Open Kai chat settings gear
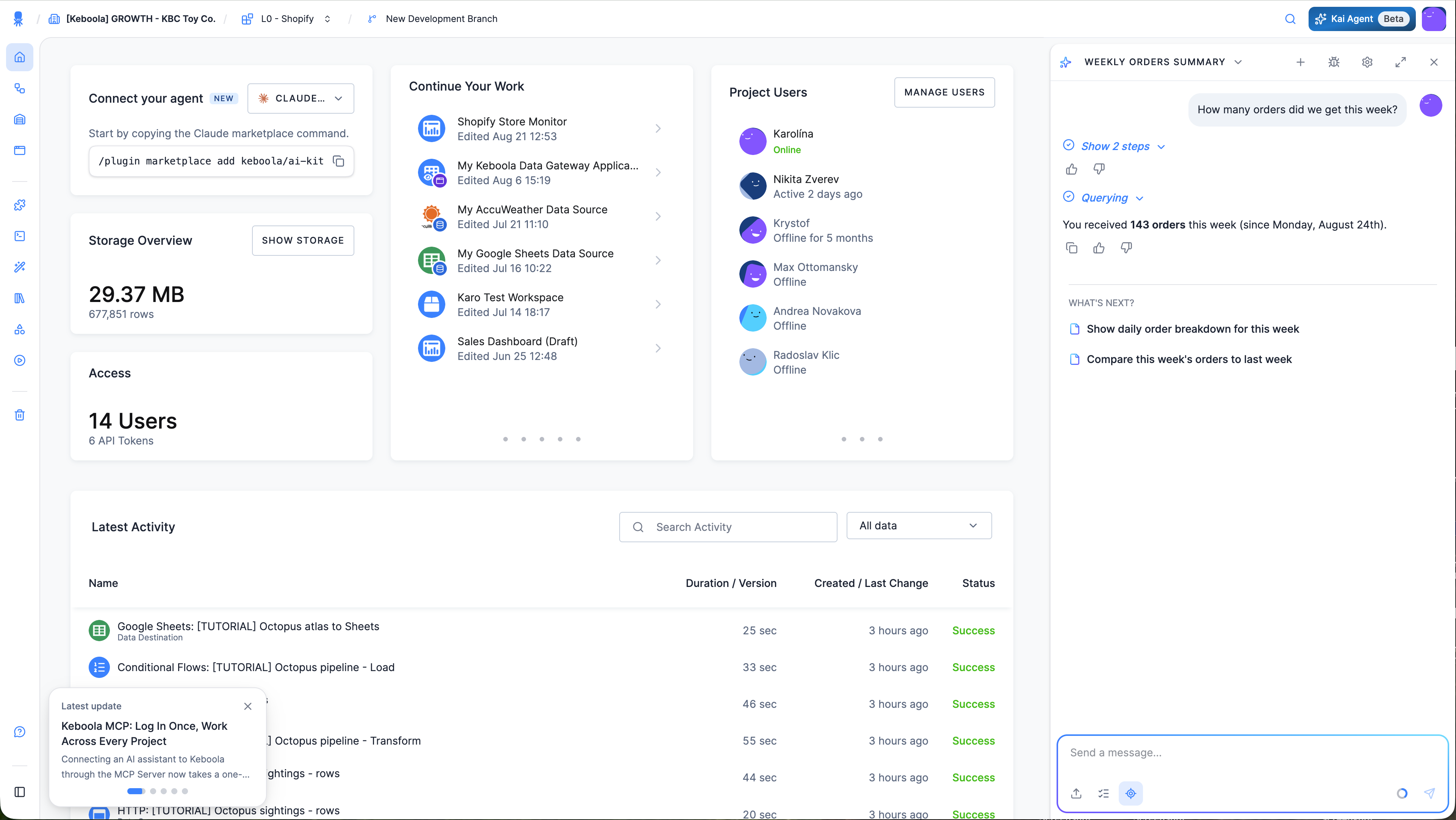Image resolution: width=1456 pixels, height=820 pixels. [x=1367, y=62]
